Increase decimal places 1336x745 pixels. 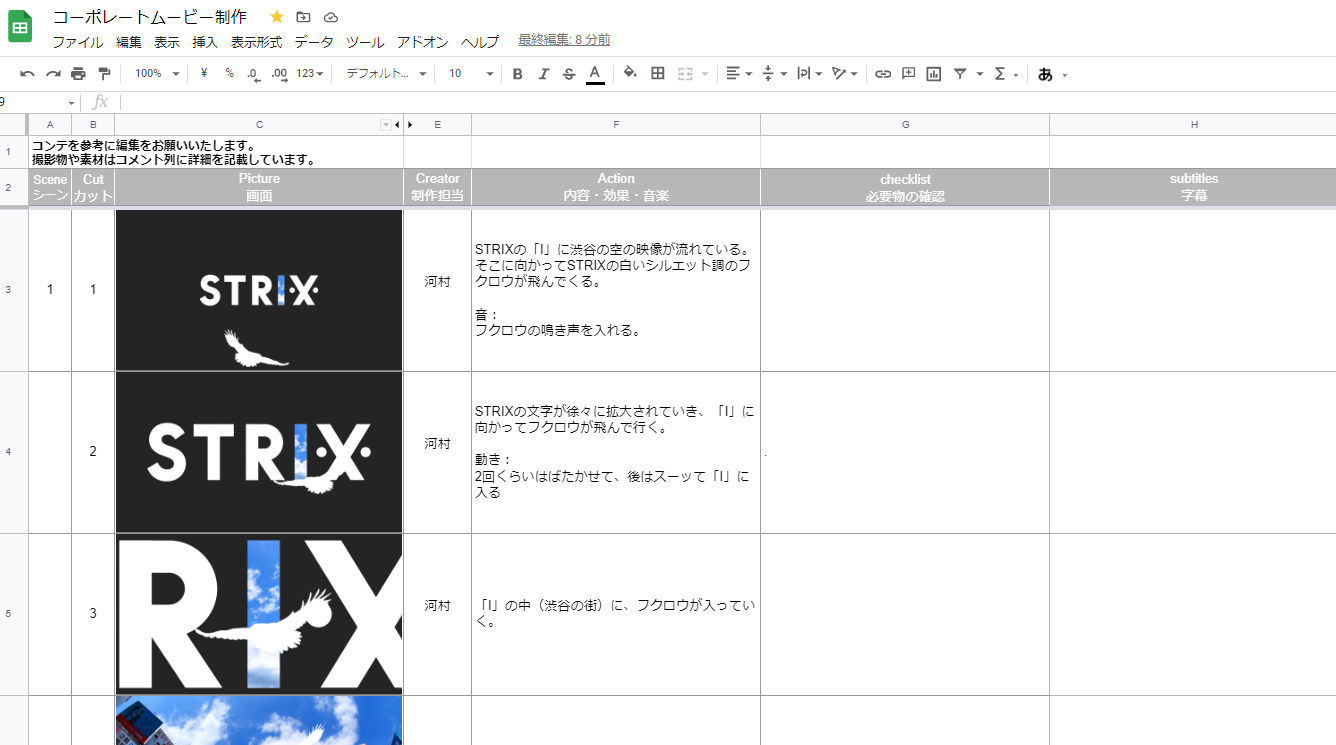click(x=279, y=74)
